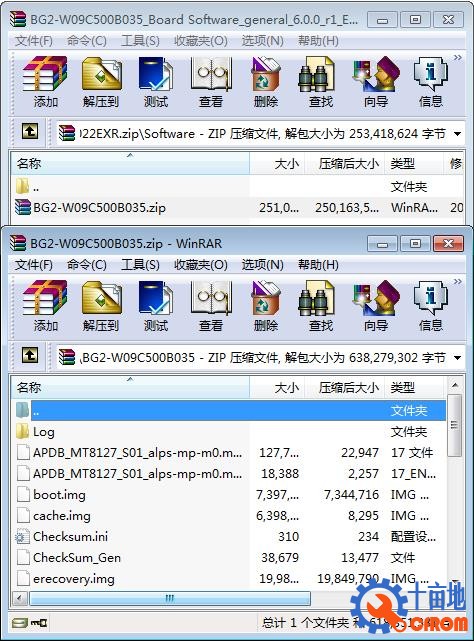Select APDB_MT8127 file sized 22,947 compressed
The image size is (474, 641).
click(229, 453)
